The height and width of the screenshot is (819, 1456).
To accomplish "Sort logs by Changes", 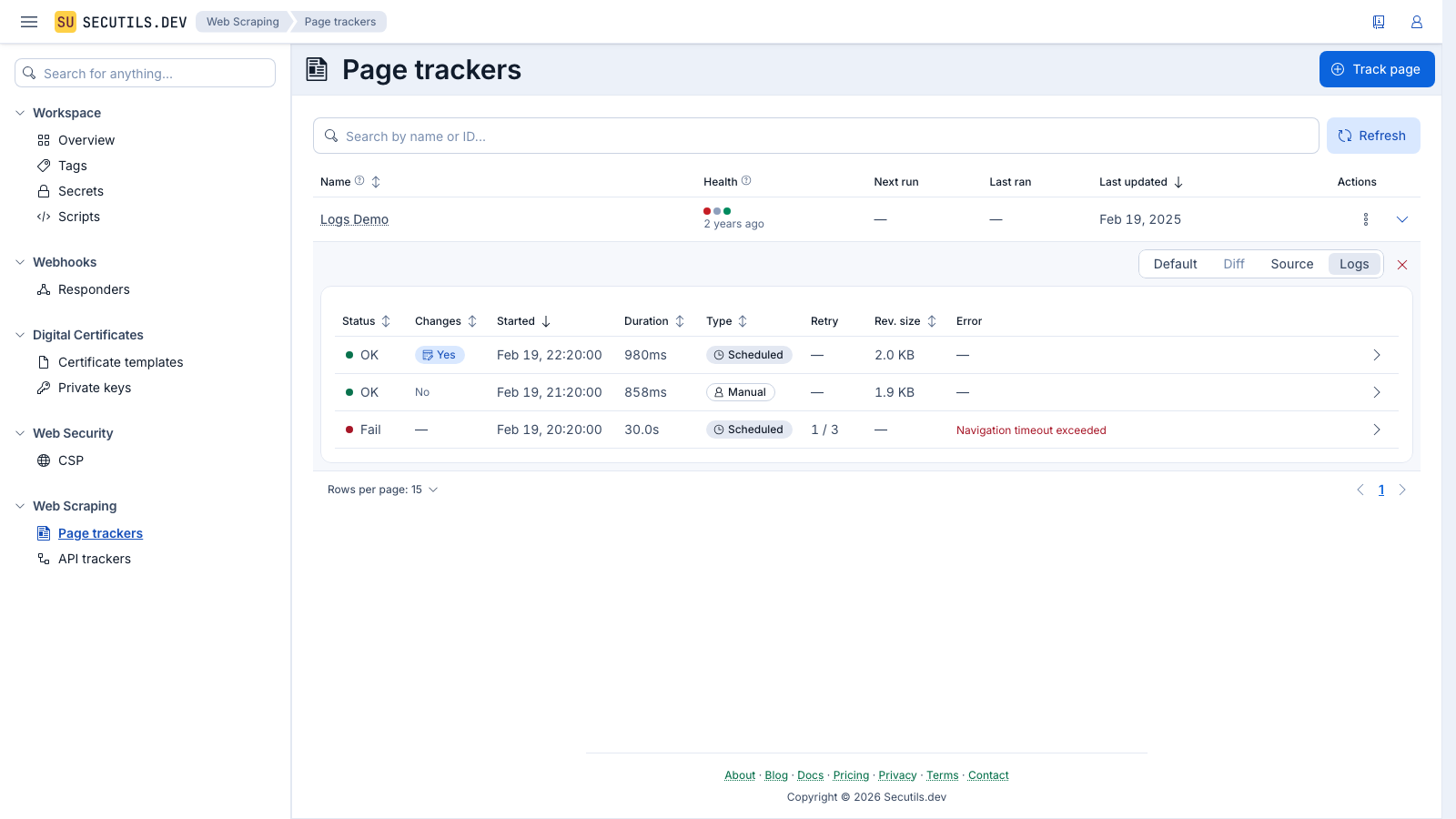I will 446,321.
